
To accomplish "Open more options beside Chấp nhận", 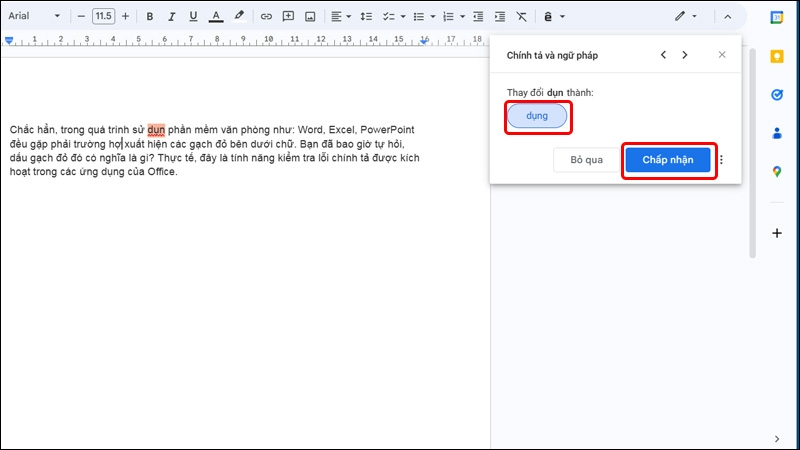I will pos(721,160).
